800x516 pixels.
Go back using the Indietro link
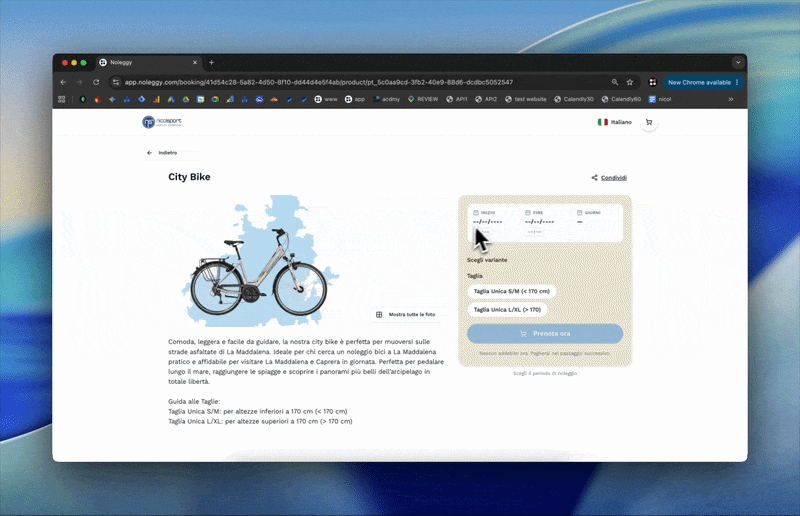162,153
